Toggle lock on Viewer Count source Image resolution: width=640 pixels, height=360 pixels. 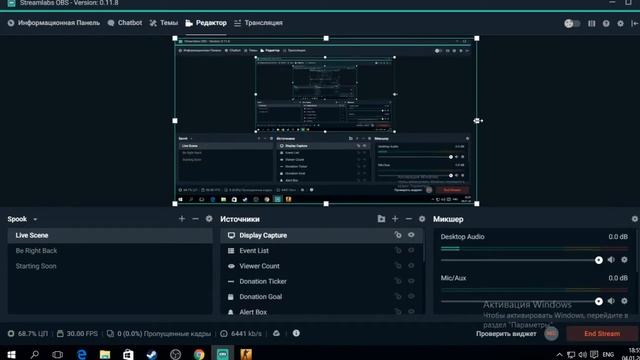click(x=398, y=265)
